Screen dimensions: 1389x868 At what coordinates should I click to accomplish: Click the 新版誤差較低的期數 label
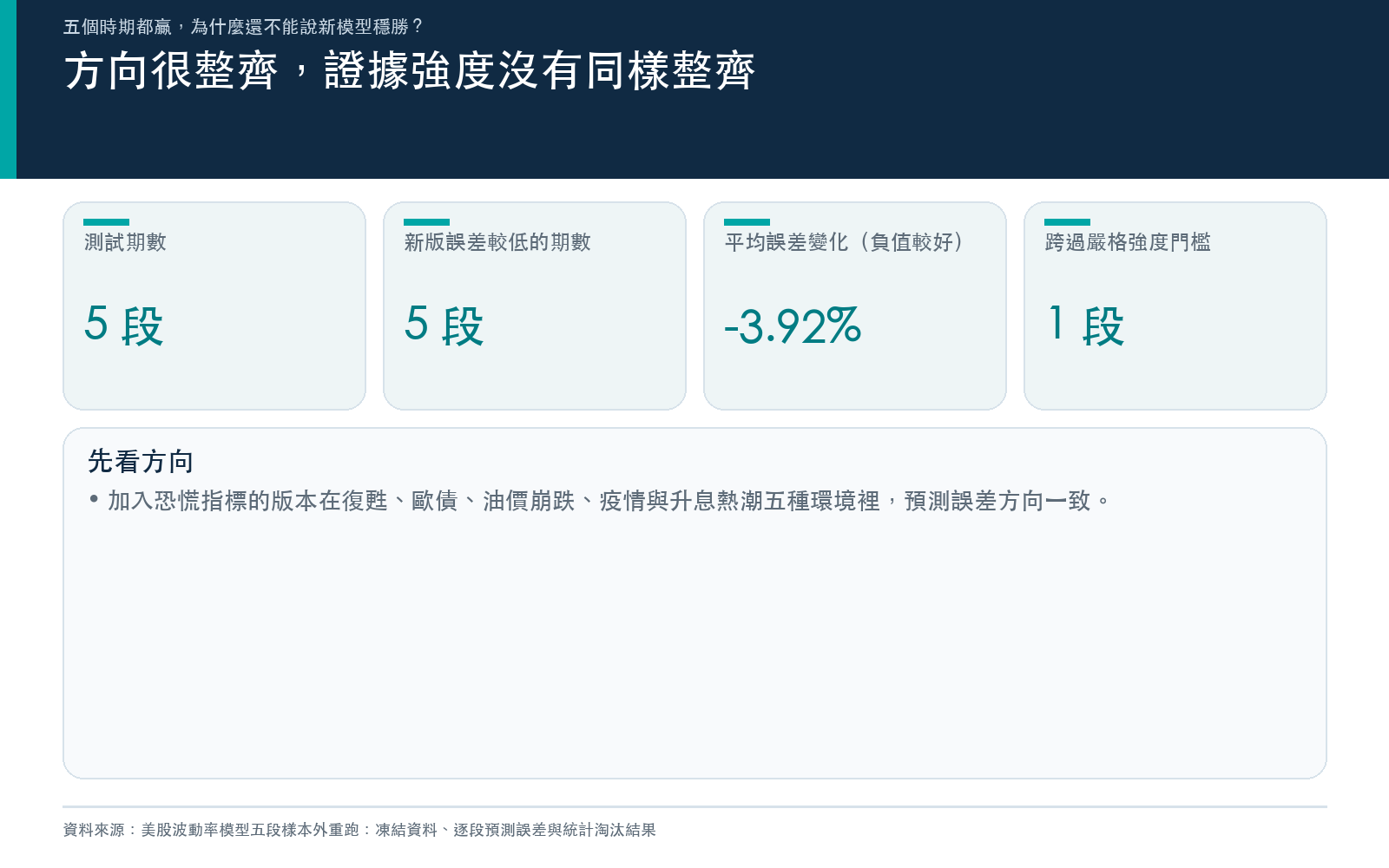pyautogui.click(x=497, y=242)
